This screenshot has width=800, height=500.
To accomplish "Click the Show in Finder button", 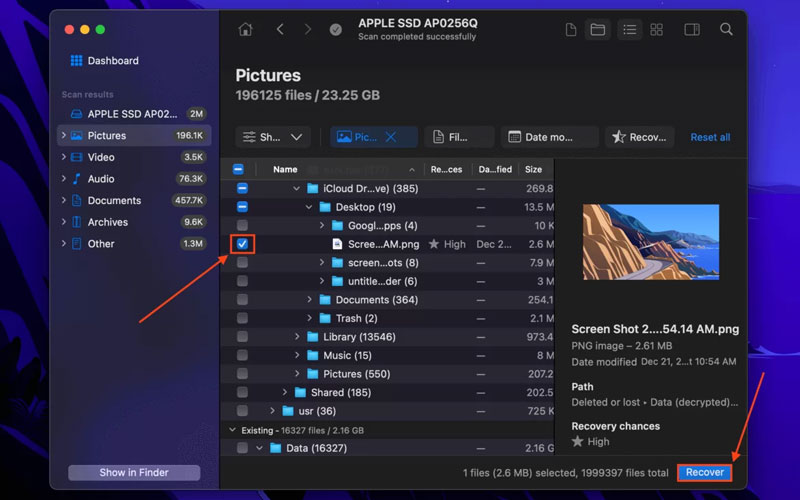I will [x=134, y=472].
